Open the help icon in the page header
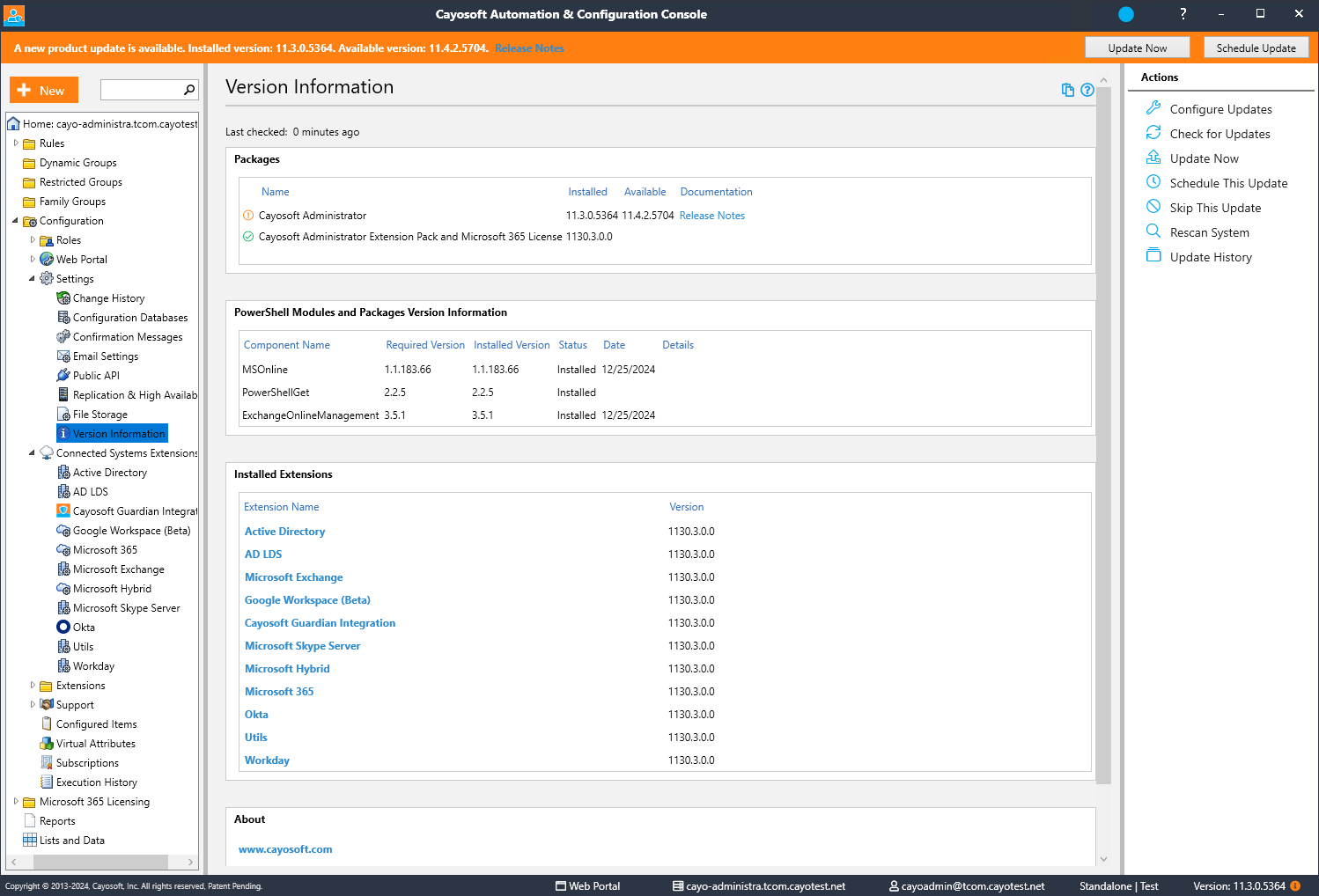This screenshot has width=1319, height=896. [x=1087, y=90]
